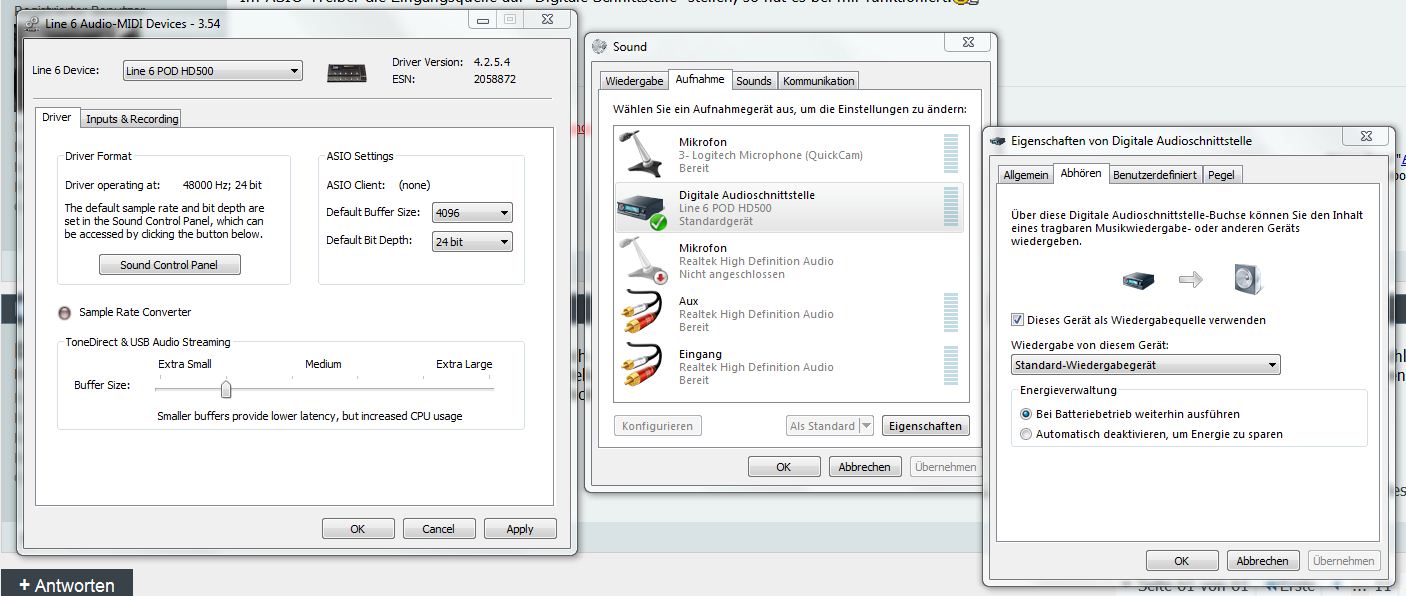
Task: Switch to the Pegel tab
Action: pyautogui.click(x=1221, y=175)
